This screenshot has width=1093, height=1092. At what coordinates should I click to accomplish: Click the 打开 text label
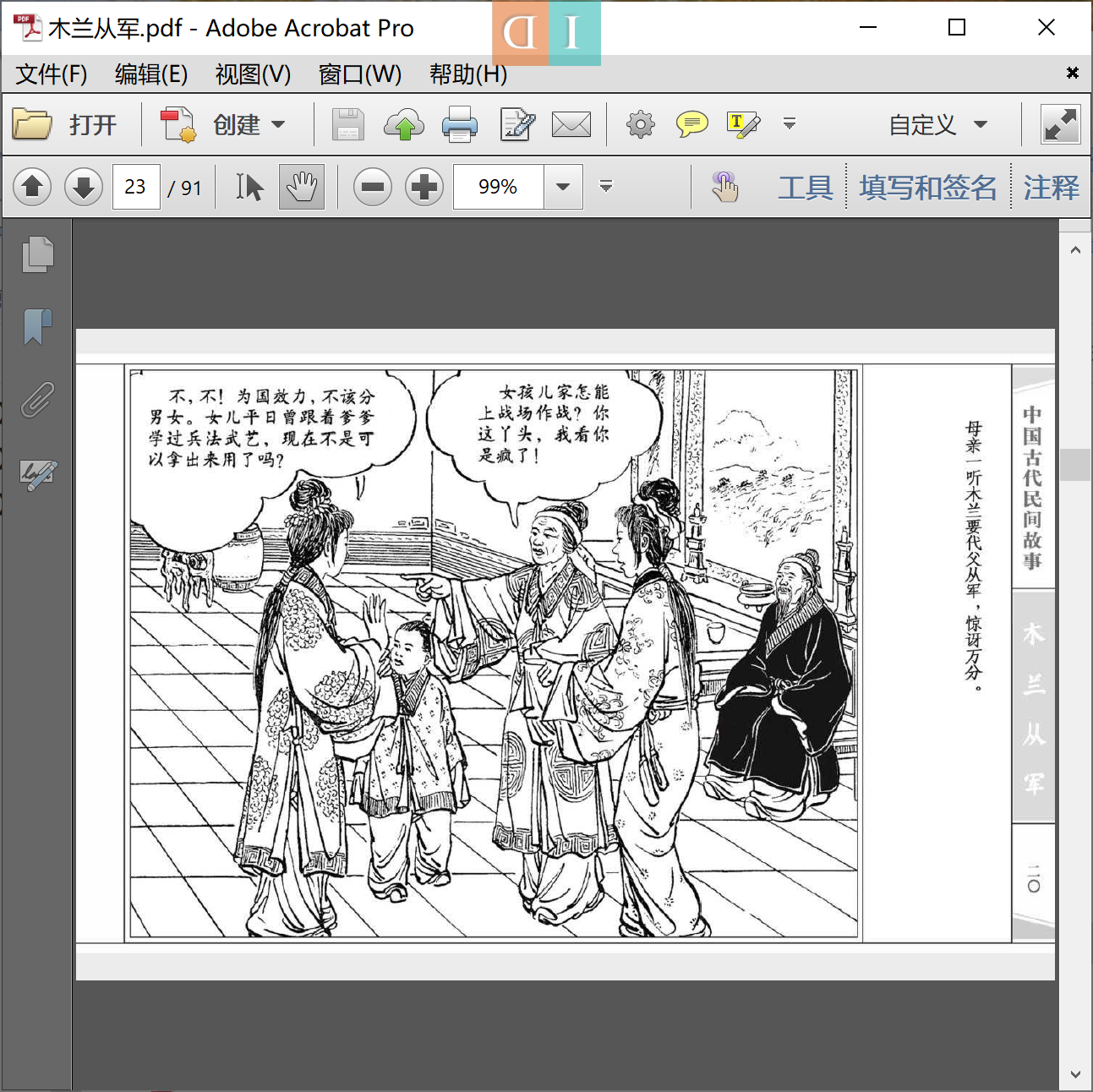click(93, 125)
